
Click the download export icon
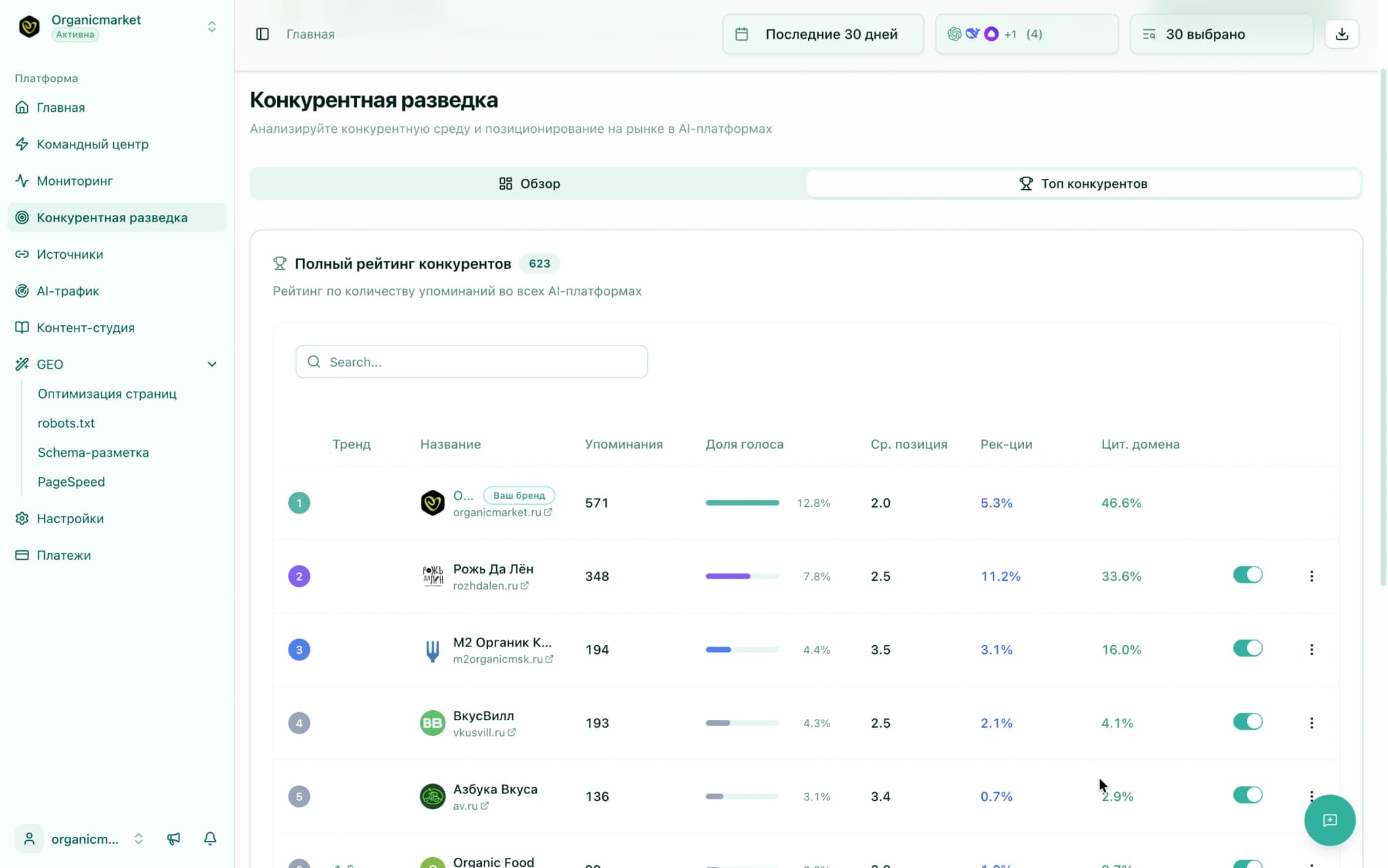1341,34
